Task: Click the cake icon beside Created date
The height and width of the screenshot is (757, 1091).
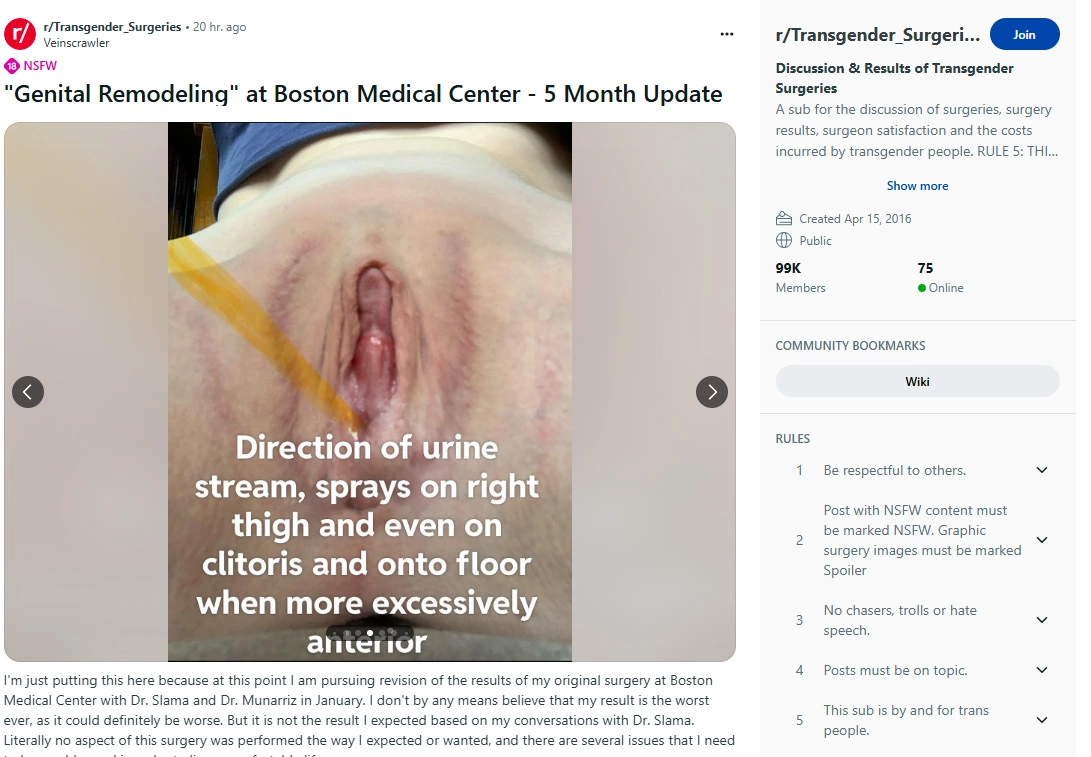Action: 783,218
